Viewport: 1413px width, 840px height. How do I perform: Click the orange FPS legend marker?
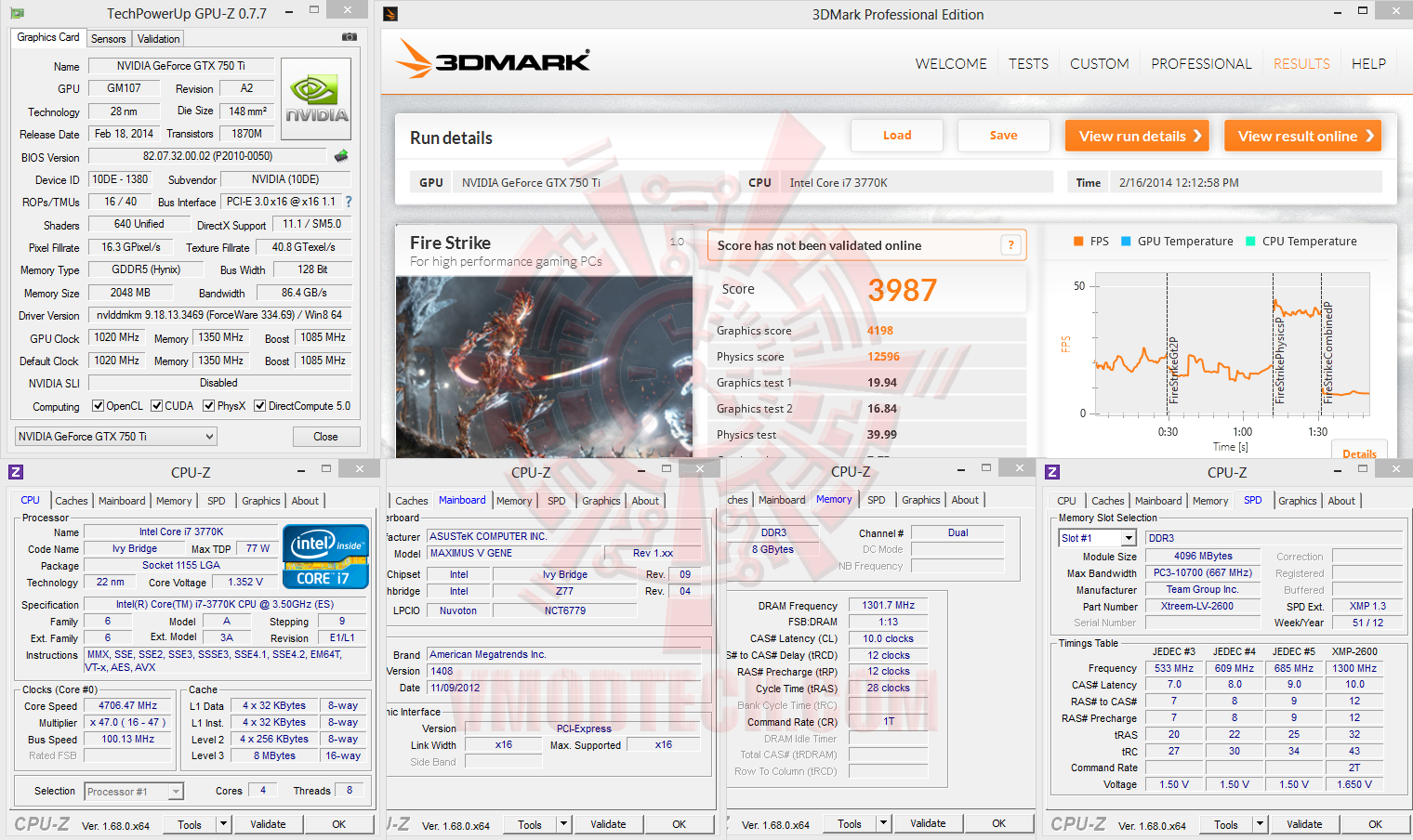point(1078,242)
